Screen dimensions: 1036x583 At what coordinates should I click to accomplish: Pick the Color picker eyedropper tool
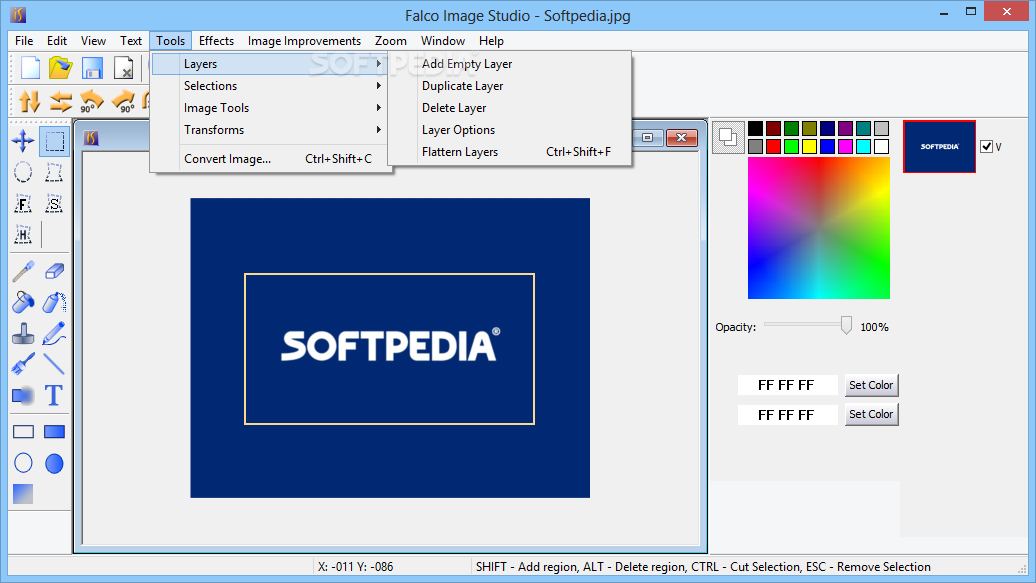point(23,271)
